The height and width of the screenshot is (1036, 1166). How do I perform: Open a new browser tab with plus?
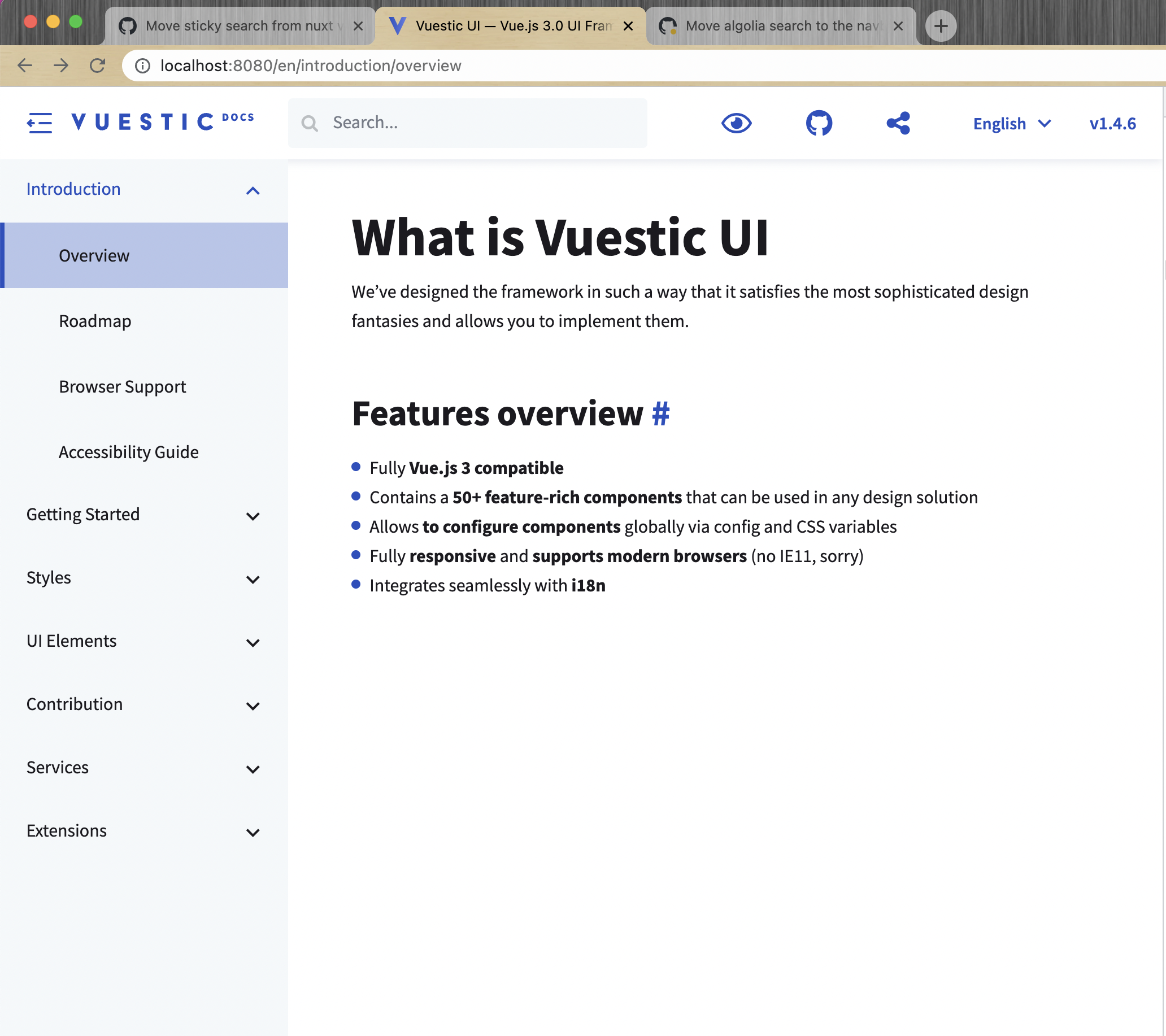941,25
